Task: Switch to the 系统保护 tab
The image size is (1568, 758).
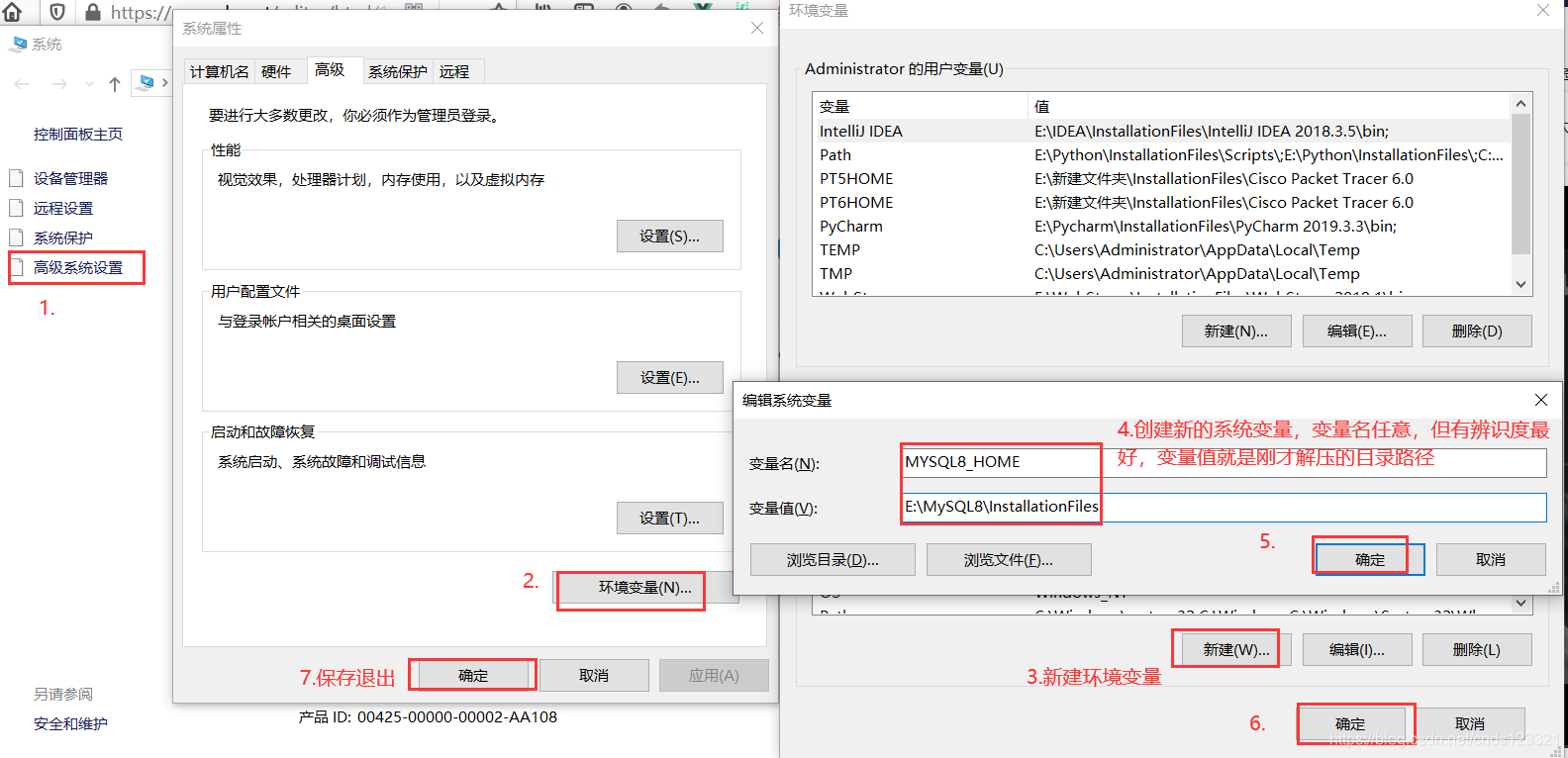Action: pos(398,71)
